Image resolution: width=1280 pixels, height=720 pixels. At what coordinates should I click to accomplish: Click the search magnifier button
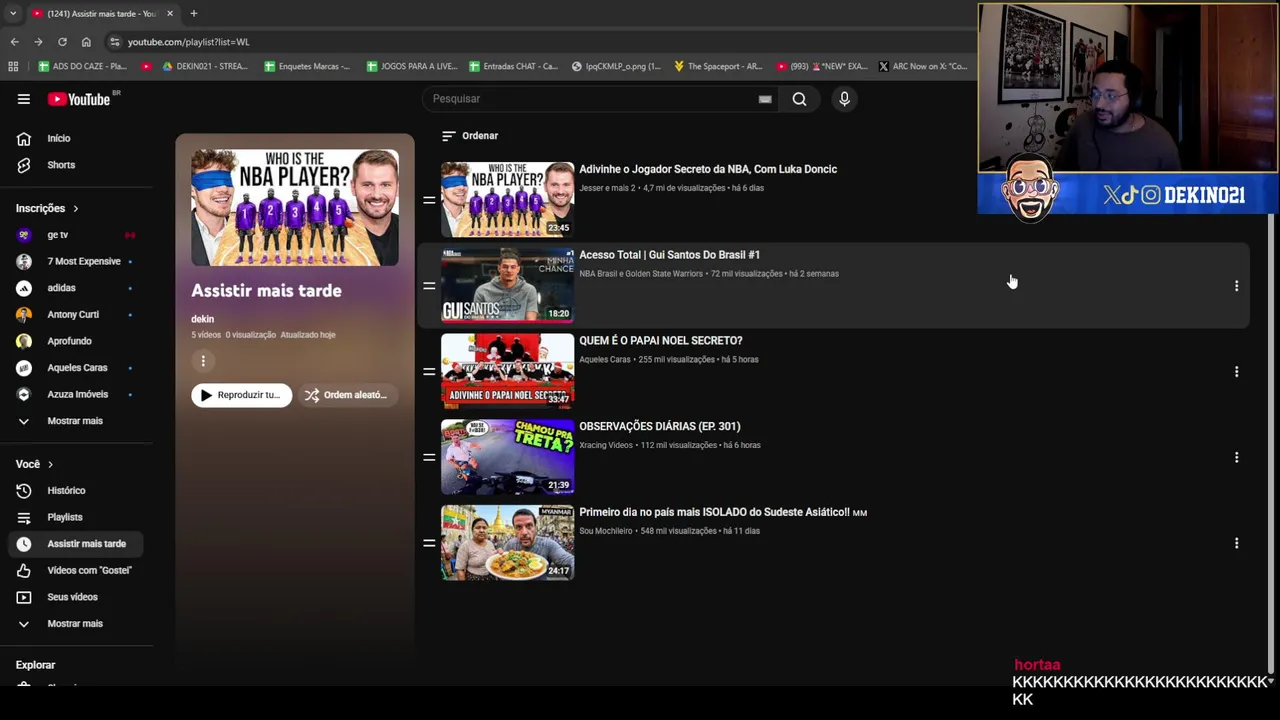(x=799, y=99)
